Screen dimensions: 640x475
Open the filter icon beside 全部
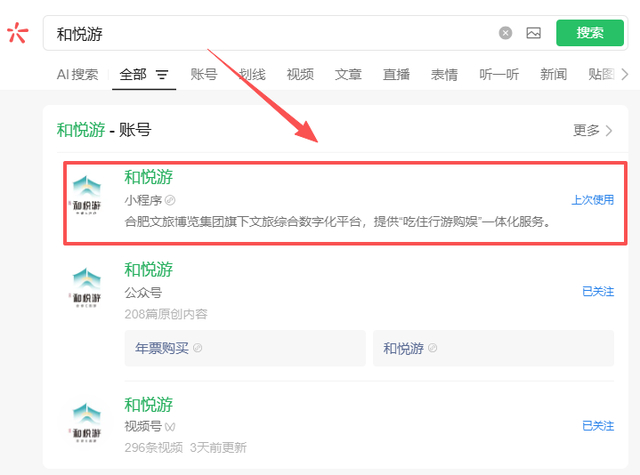pos(162,74)
